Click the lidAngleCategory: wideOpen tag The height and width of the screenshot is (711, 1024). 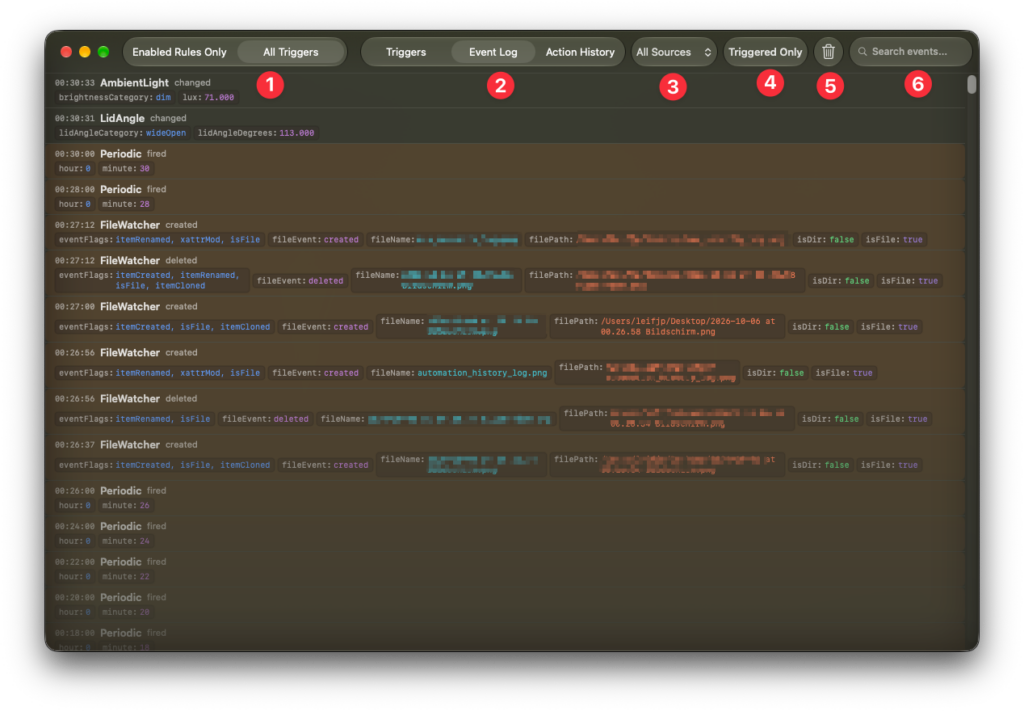click(122, 133)
